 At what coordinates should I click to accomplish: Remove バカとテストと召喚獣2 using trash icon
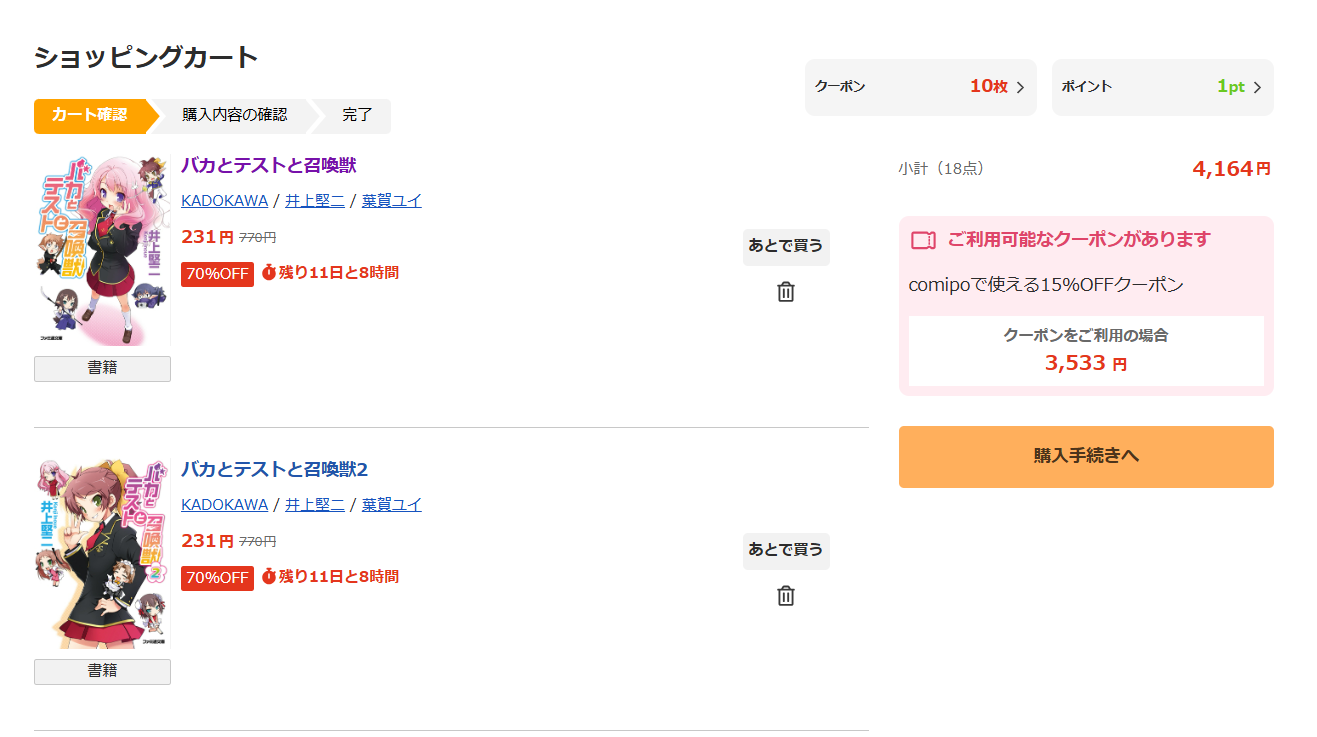pyautogui.click(x=786, y=596)
